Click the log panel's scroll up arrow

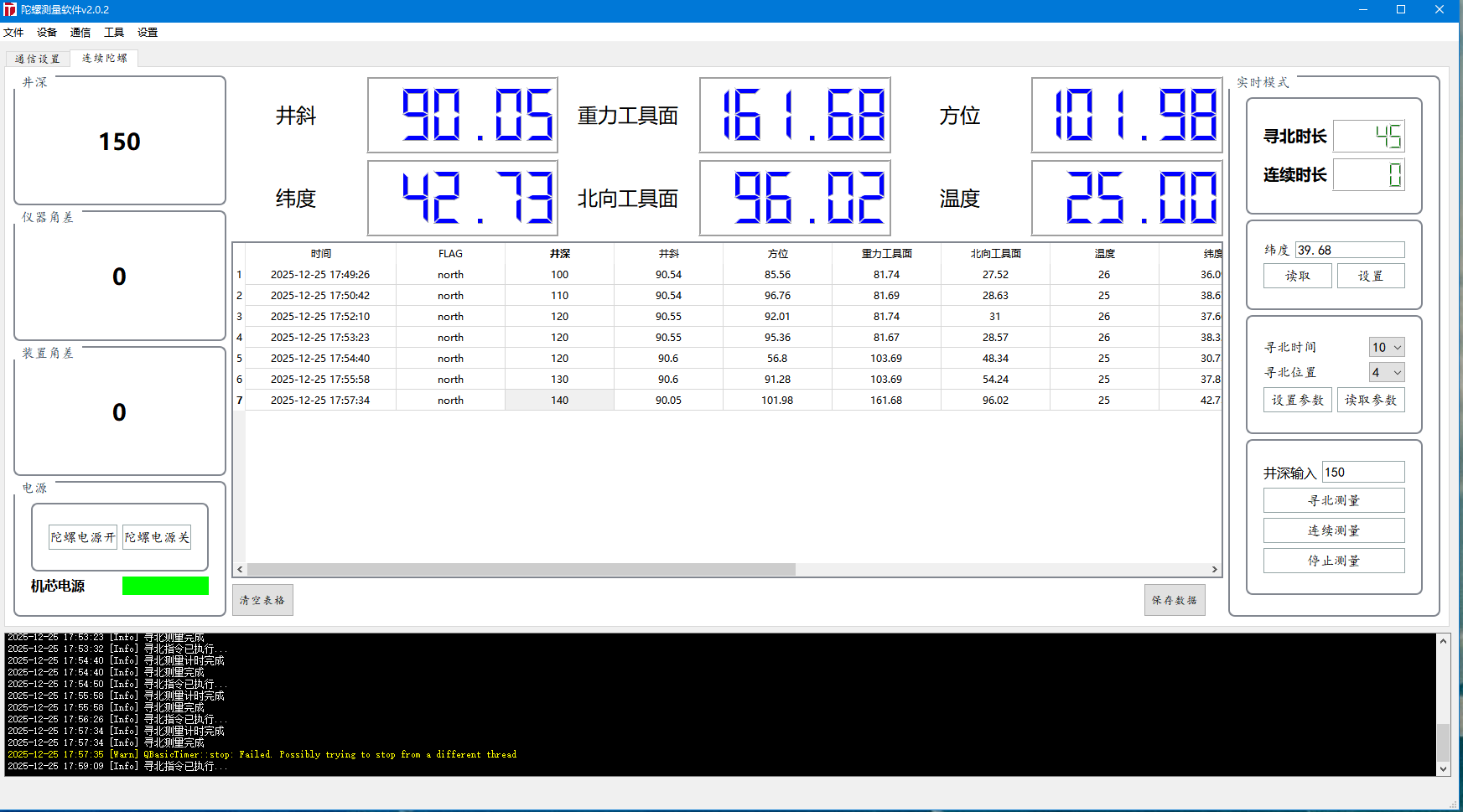click(x=1443, y=641)
